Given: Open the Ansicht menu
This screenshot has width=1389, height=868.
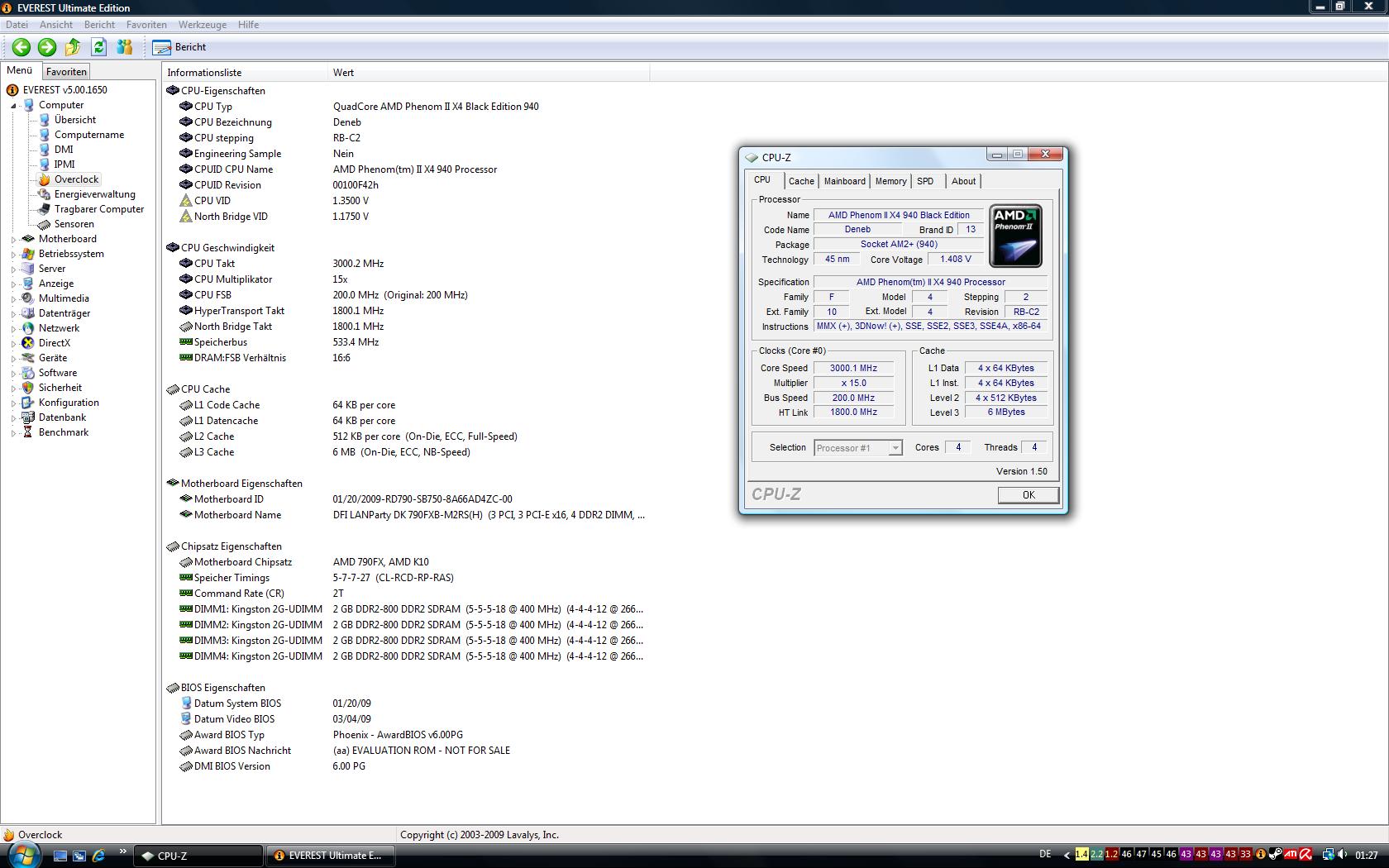Looking at the screenshot, I should 56,25.
